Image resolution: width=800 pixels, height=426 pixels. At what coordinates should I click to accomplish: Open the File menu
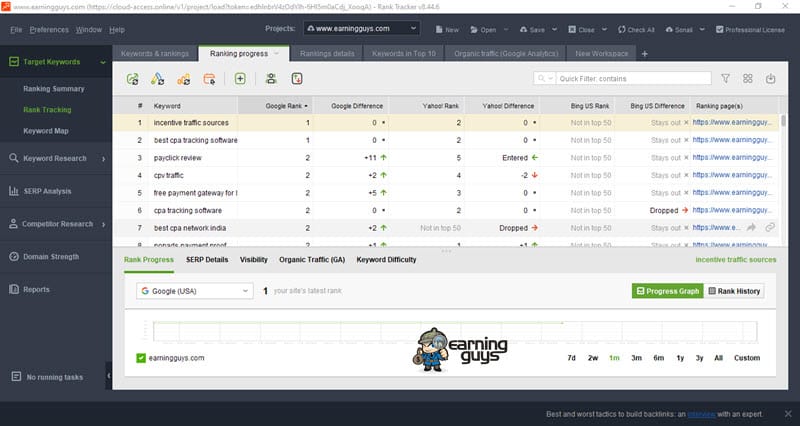(x=16, y=30)
